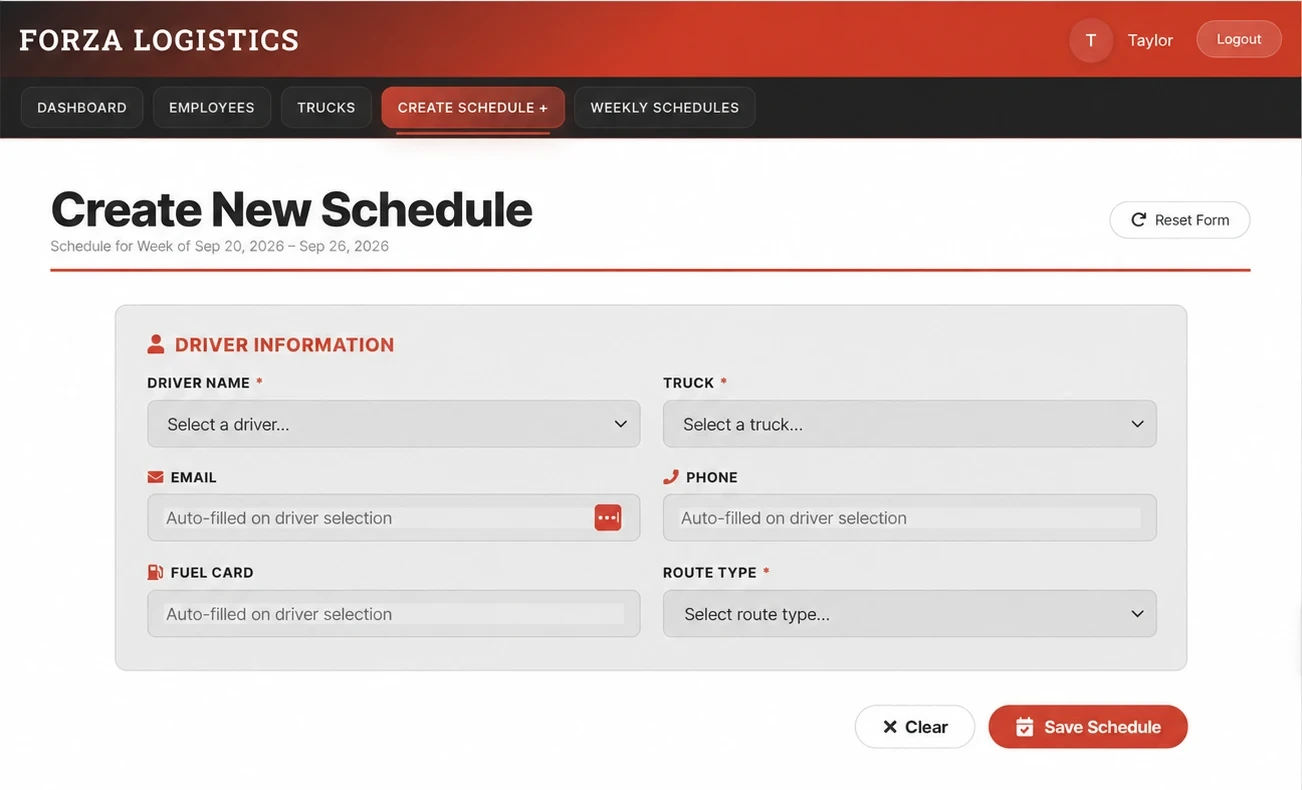
Task: Open the Truck selection dropdown
Action: point(909,424)
